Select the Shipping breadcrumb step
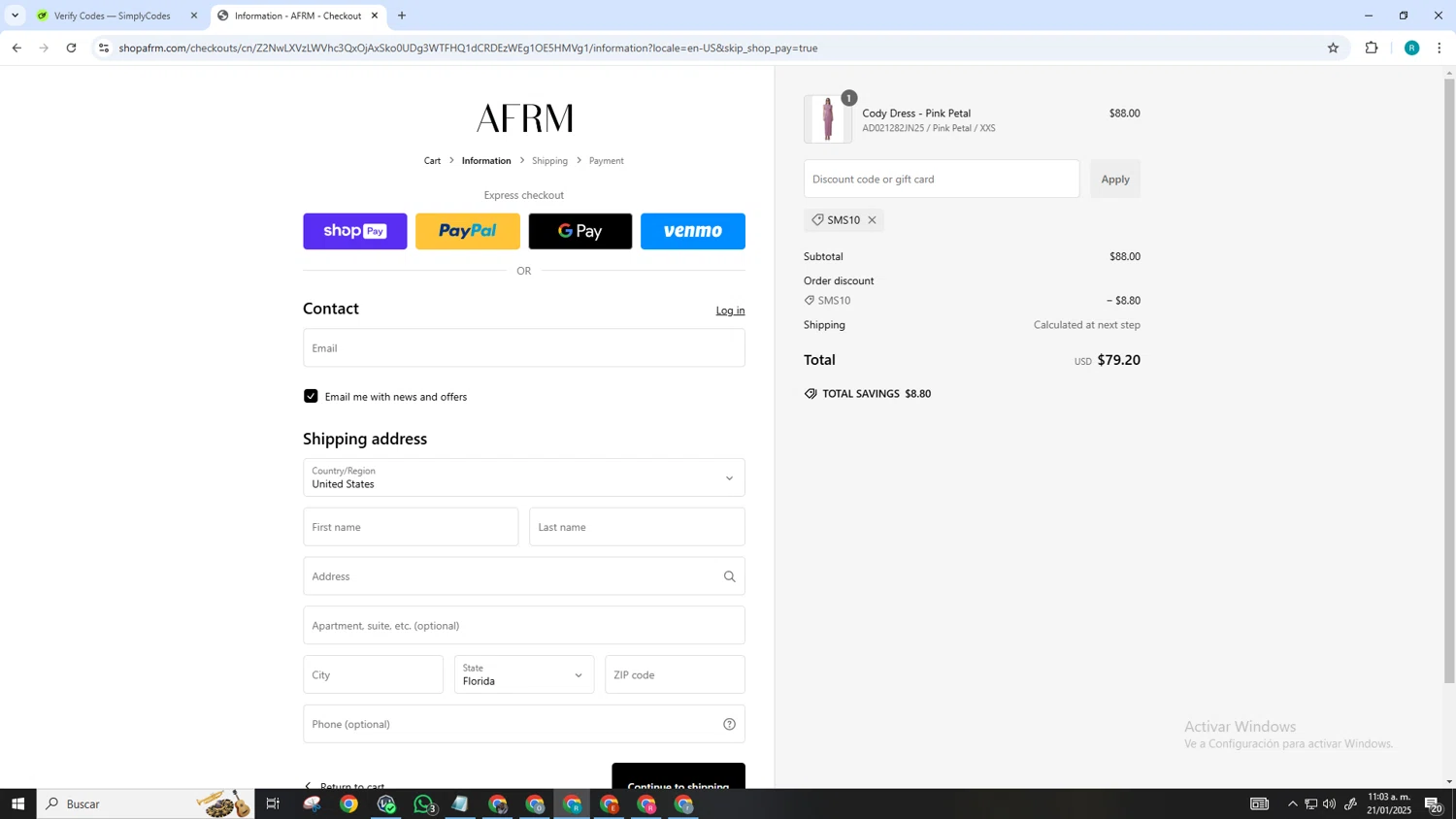 pyautogui.click(x=549, y=161)
